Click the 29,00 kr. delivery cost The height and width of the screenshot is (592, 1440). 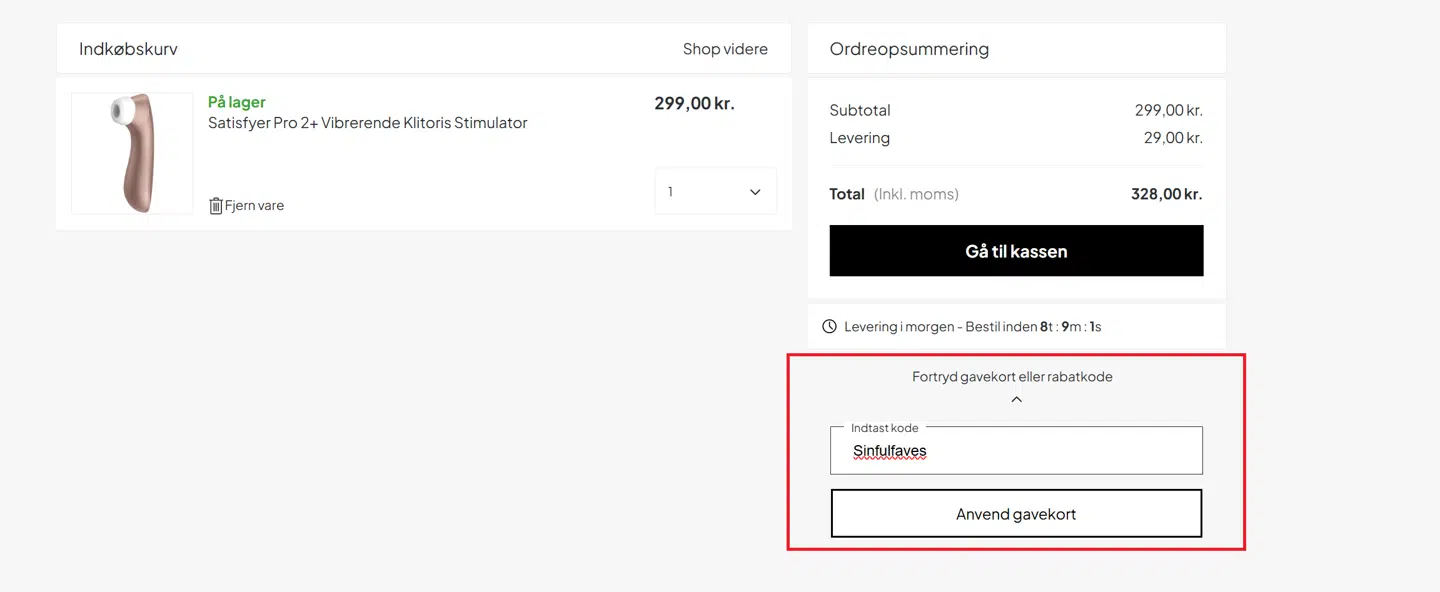click(x=1172, y=138)
